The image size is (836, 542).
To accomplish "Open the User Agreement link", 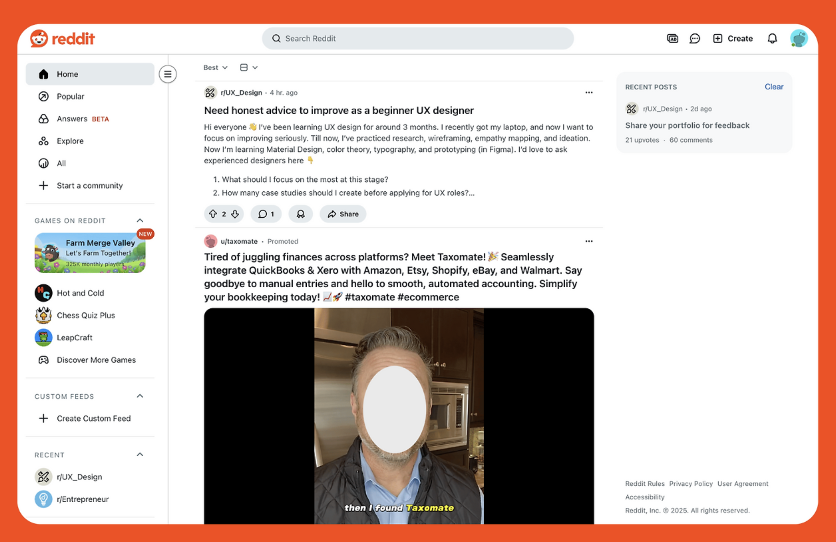I will 743,484.
